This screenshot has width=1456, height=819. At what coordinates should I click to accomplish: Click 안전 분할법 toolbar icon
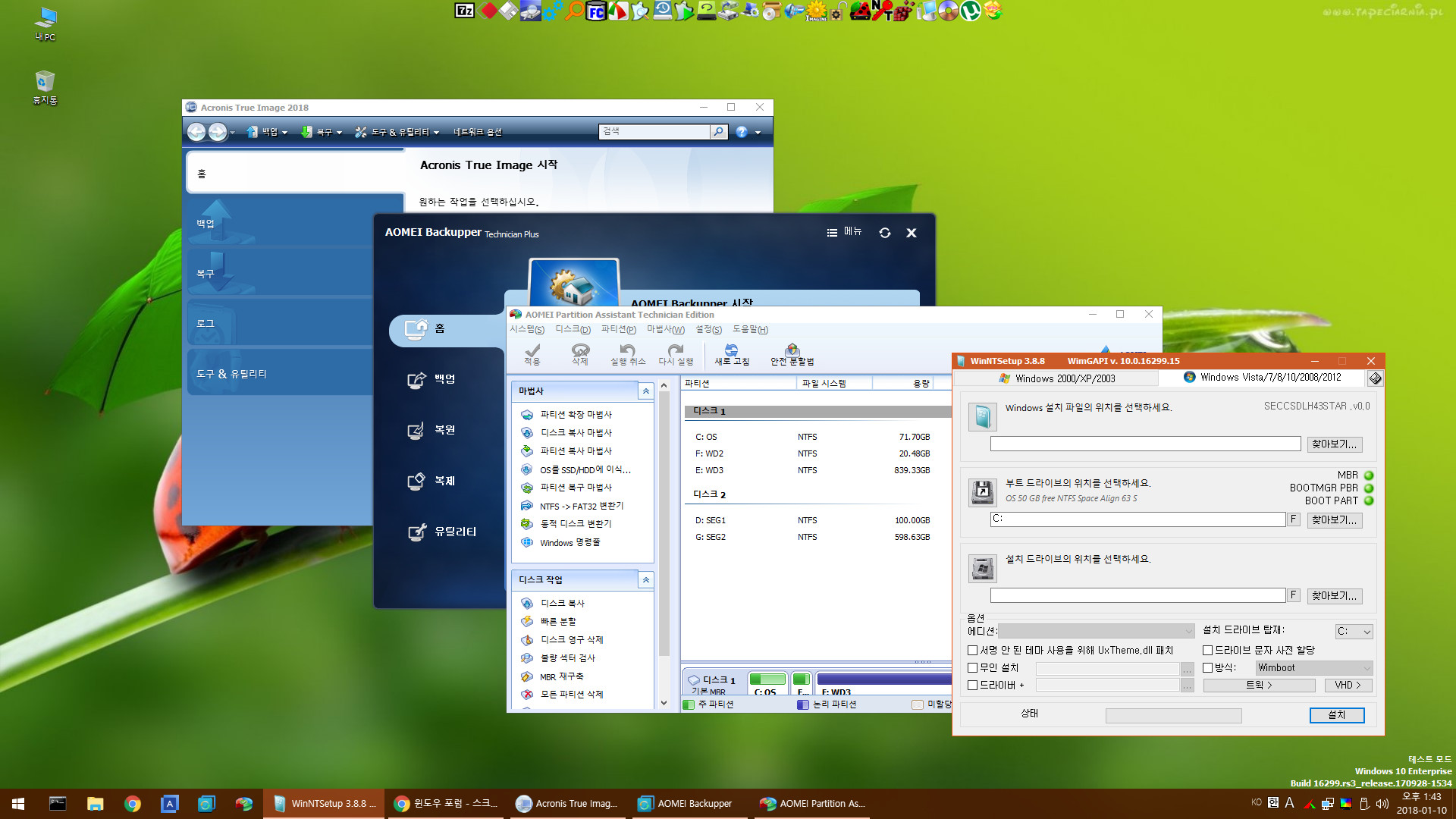pyautogui.click(x=792, y=354)
